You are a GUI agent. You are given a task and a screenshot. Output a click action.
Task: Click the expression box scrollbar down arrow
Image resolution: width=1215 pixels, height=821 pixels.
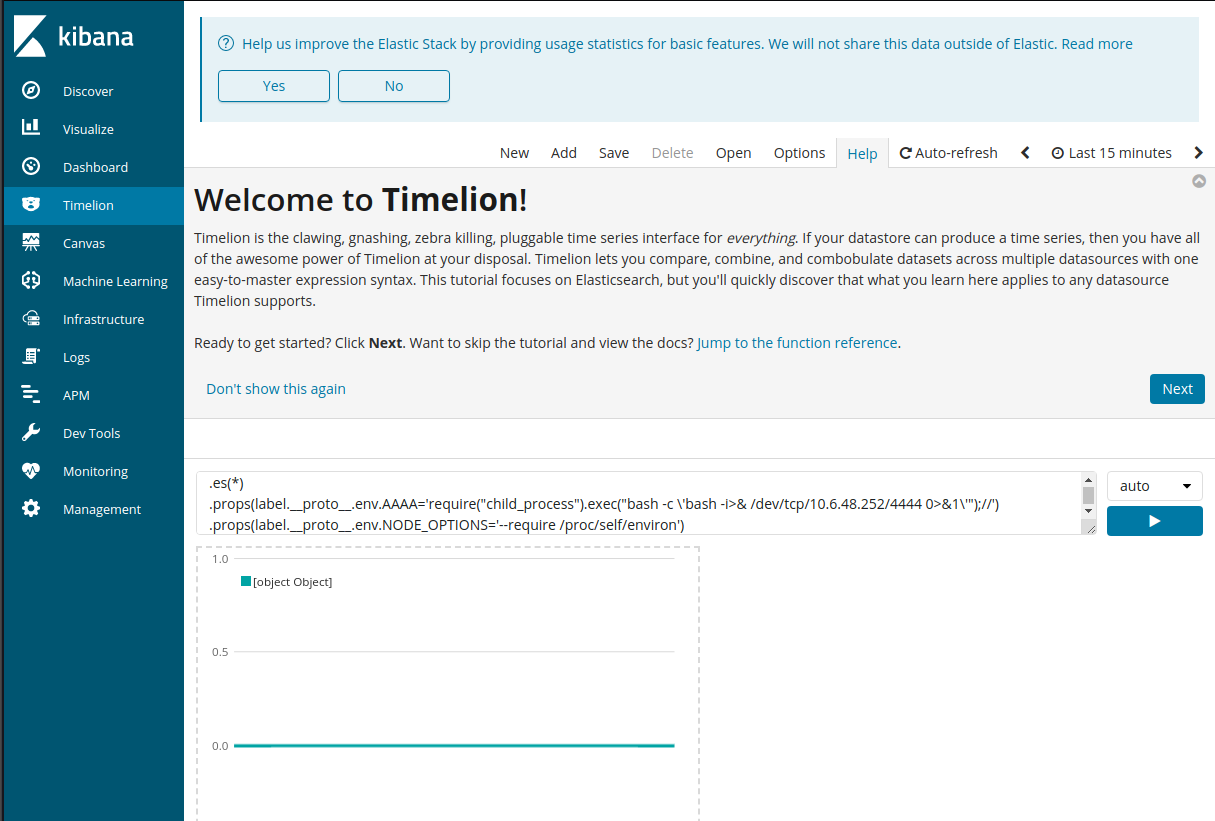1089,511
